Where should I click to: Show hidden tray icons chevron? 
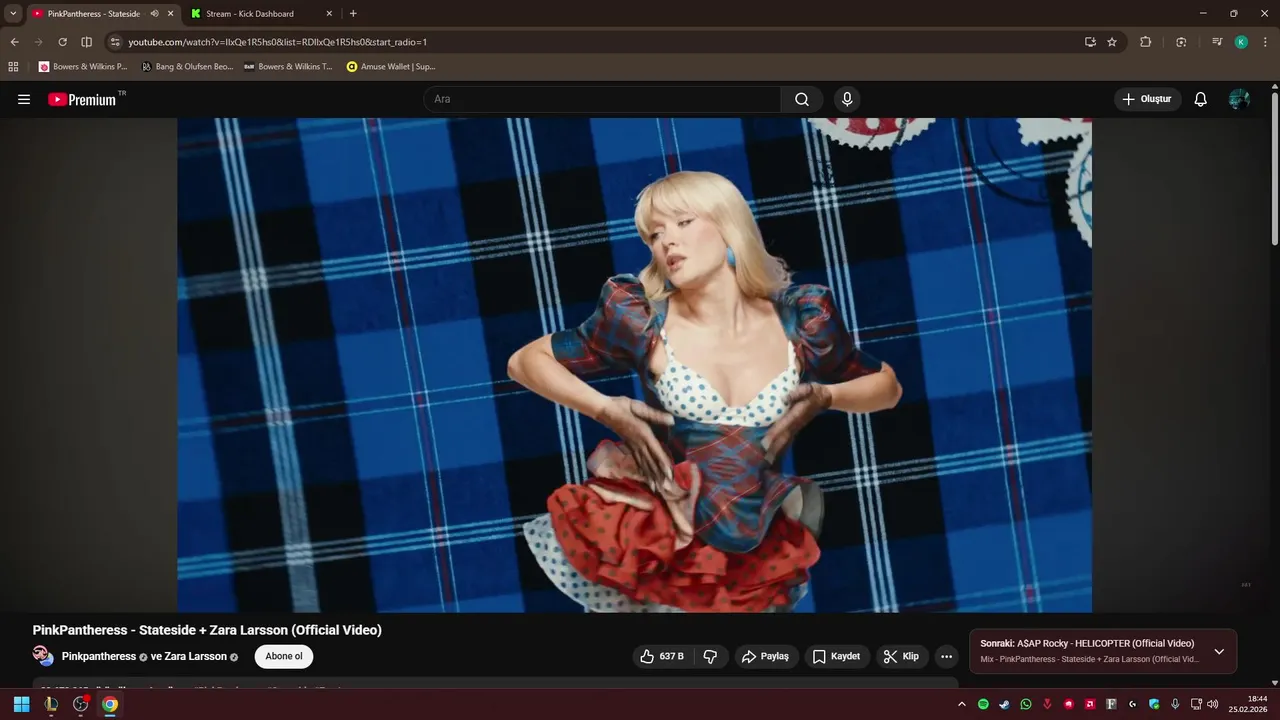962,704
